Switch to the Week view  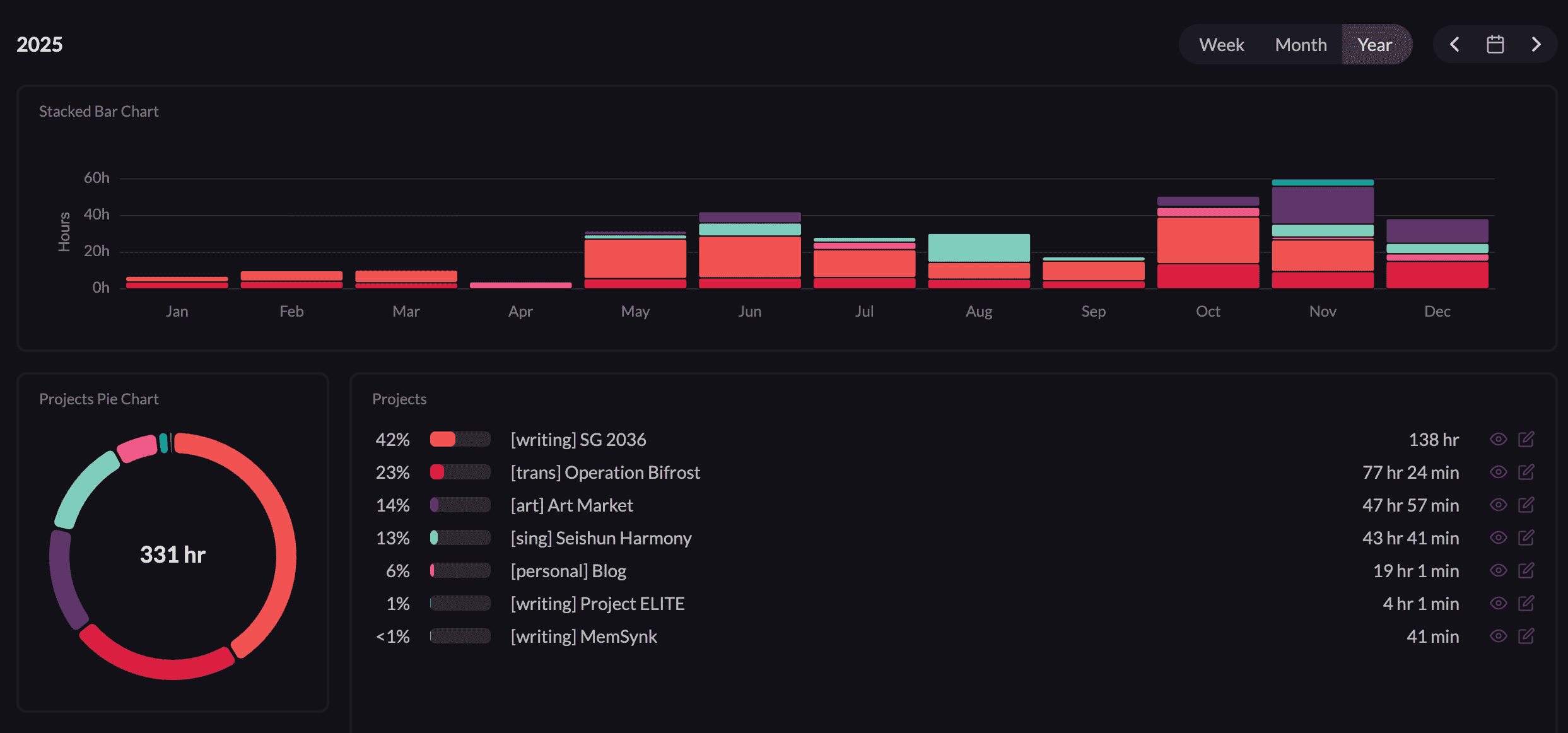point(1221,45)
